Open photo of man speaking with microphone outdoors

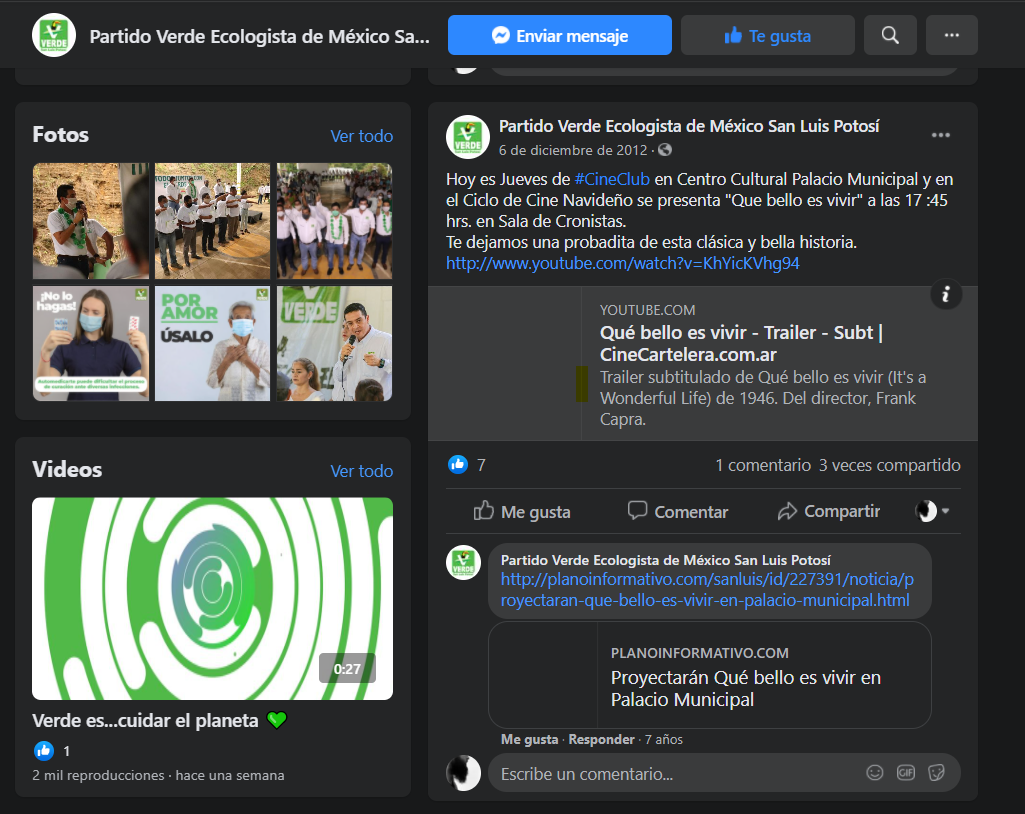tap(91, 221)
